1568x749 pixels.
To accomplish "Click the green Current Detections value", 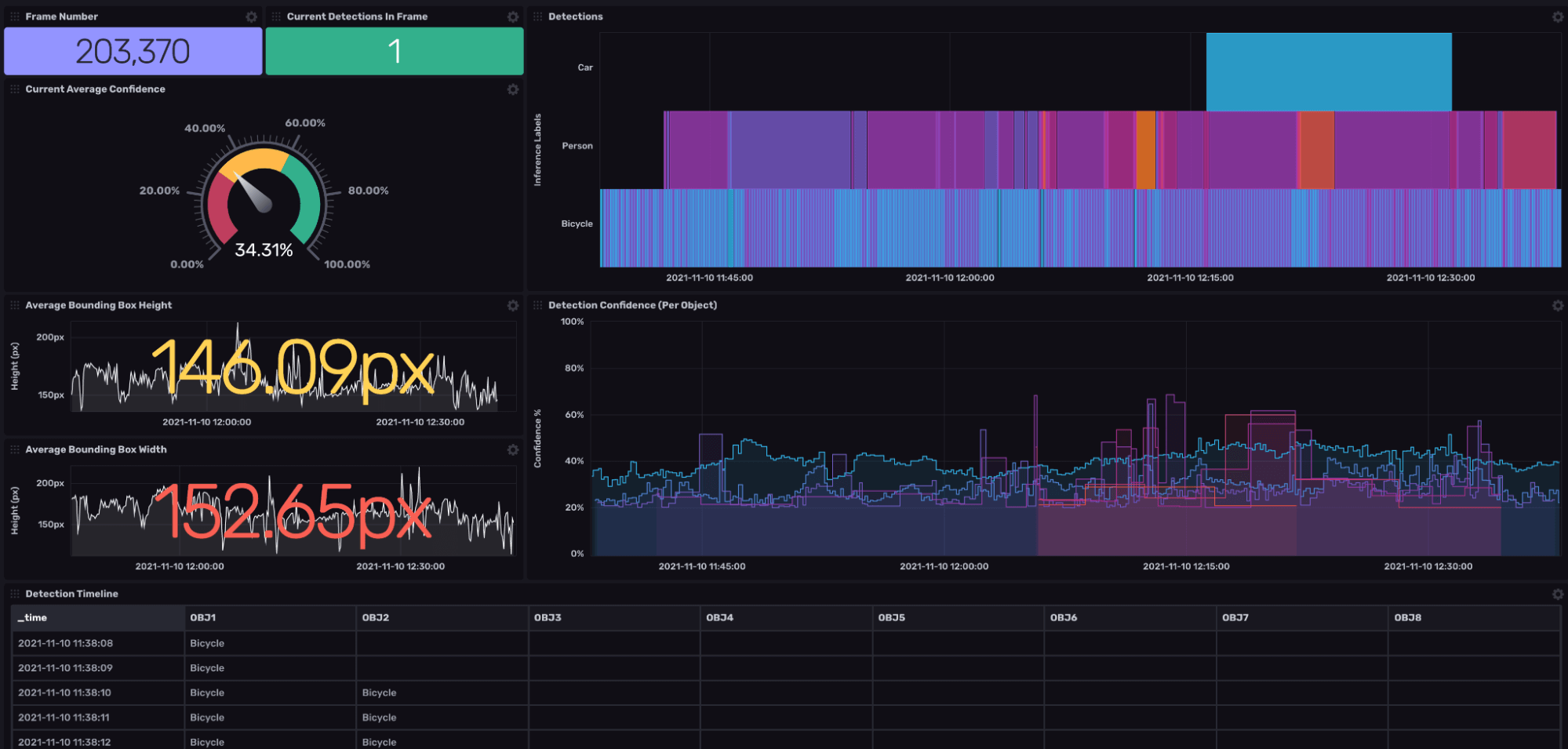I will (x=393, y=51).
